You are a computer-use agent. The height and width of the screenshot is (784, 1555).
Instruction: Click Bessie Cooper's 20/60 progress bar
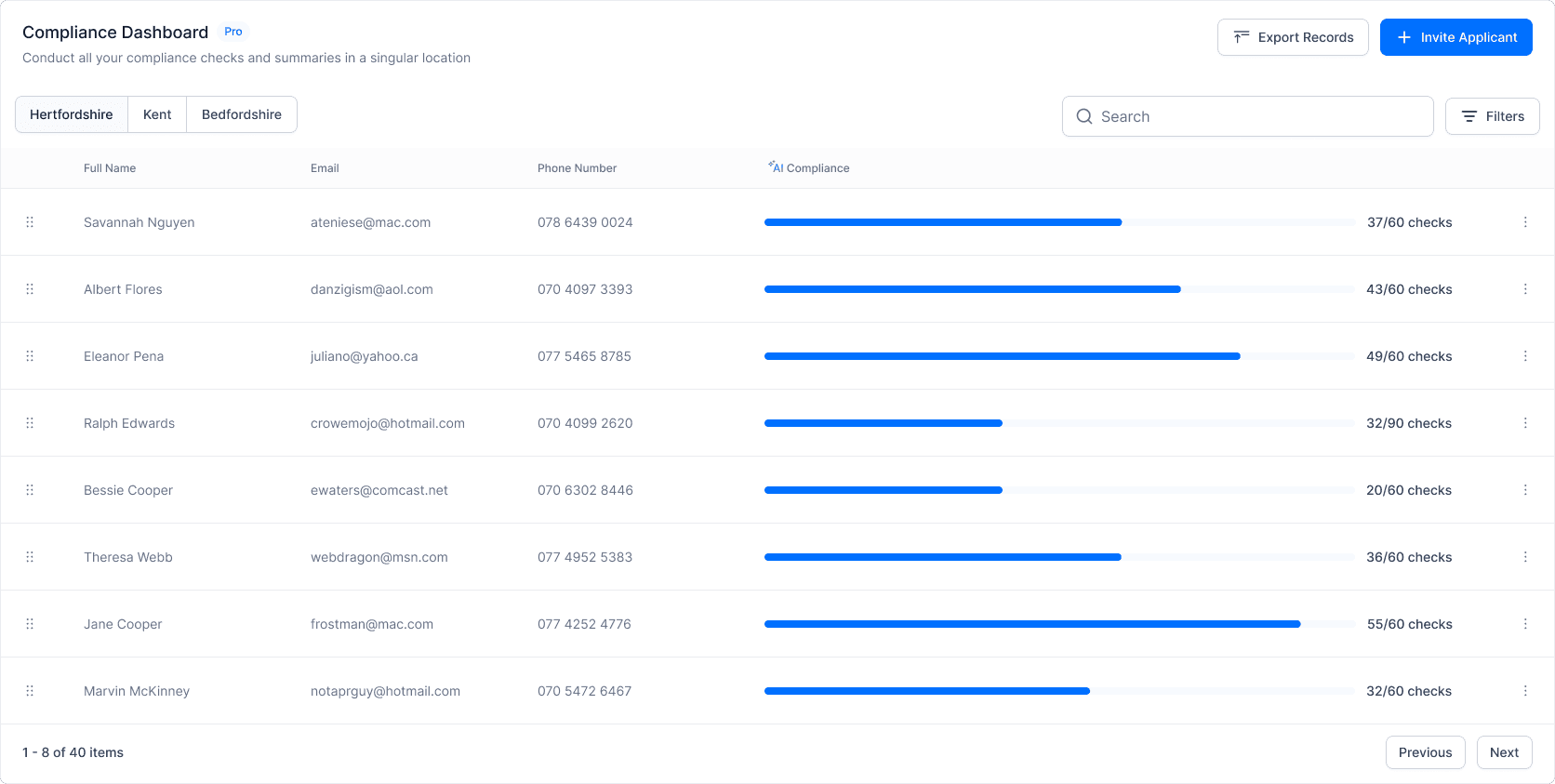pos(1059,490)
